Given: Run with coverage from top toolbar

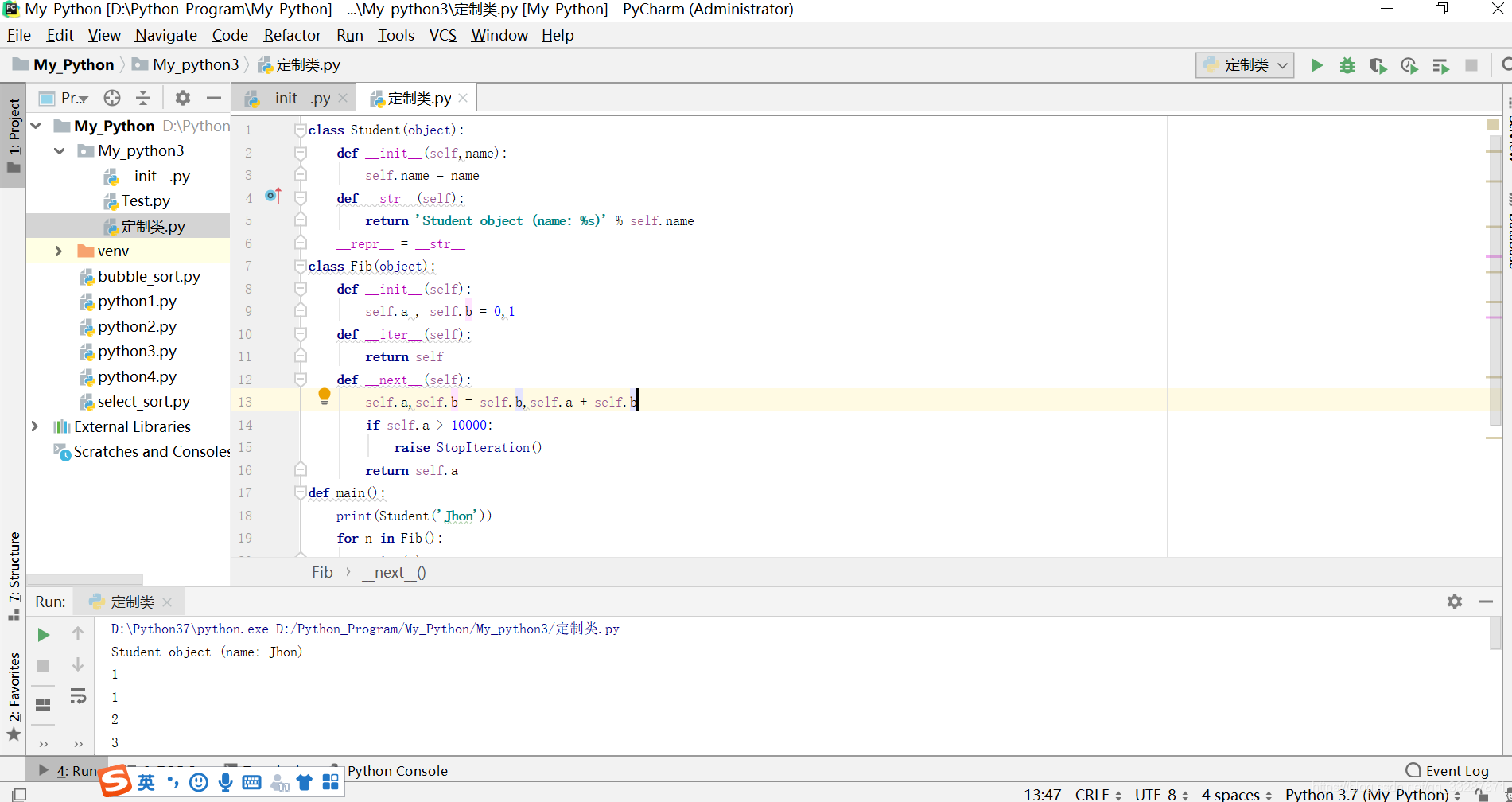Looking at the screenshot, I should (1378, 65).
